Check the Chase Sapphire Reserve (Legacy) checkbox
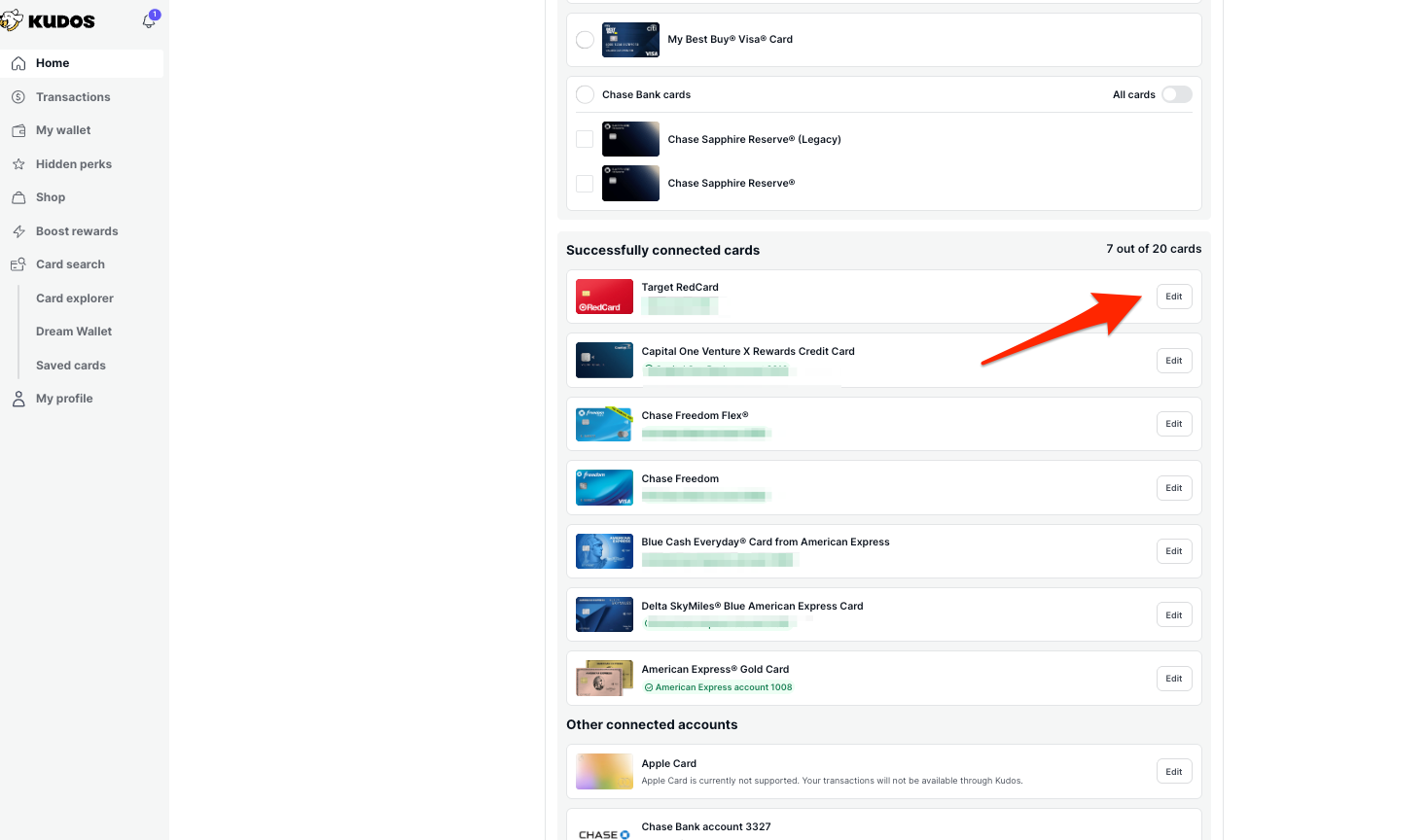1428x840 pixels. 585,139
